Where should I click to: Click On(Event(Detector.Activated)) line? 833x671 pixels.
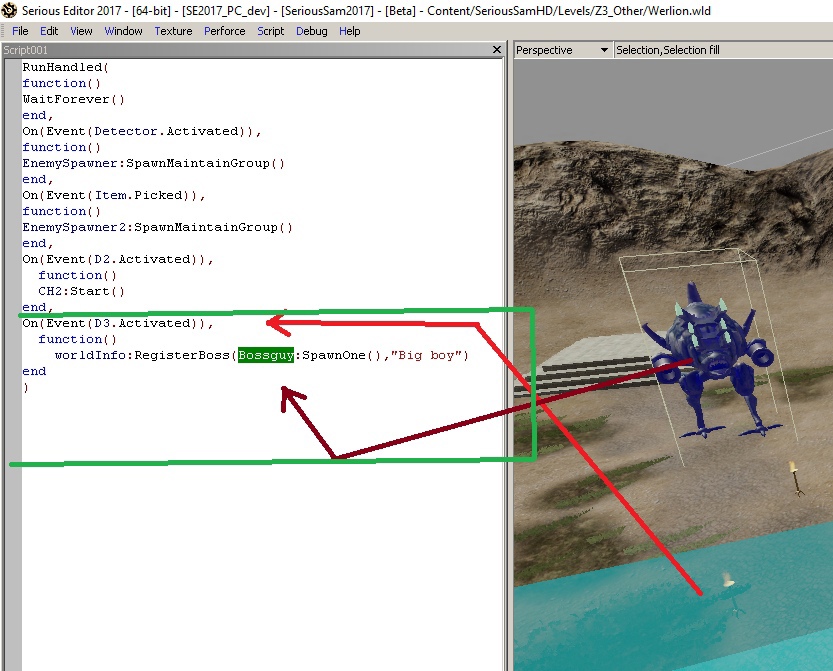point(142,131)
